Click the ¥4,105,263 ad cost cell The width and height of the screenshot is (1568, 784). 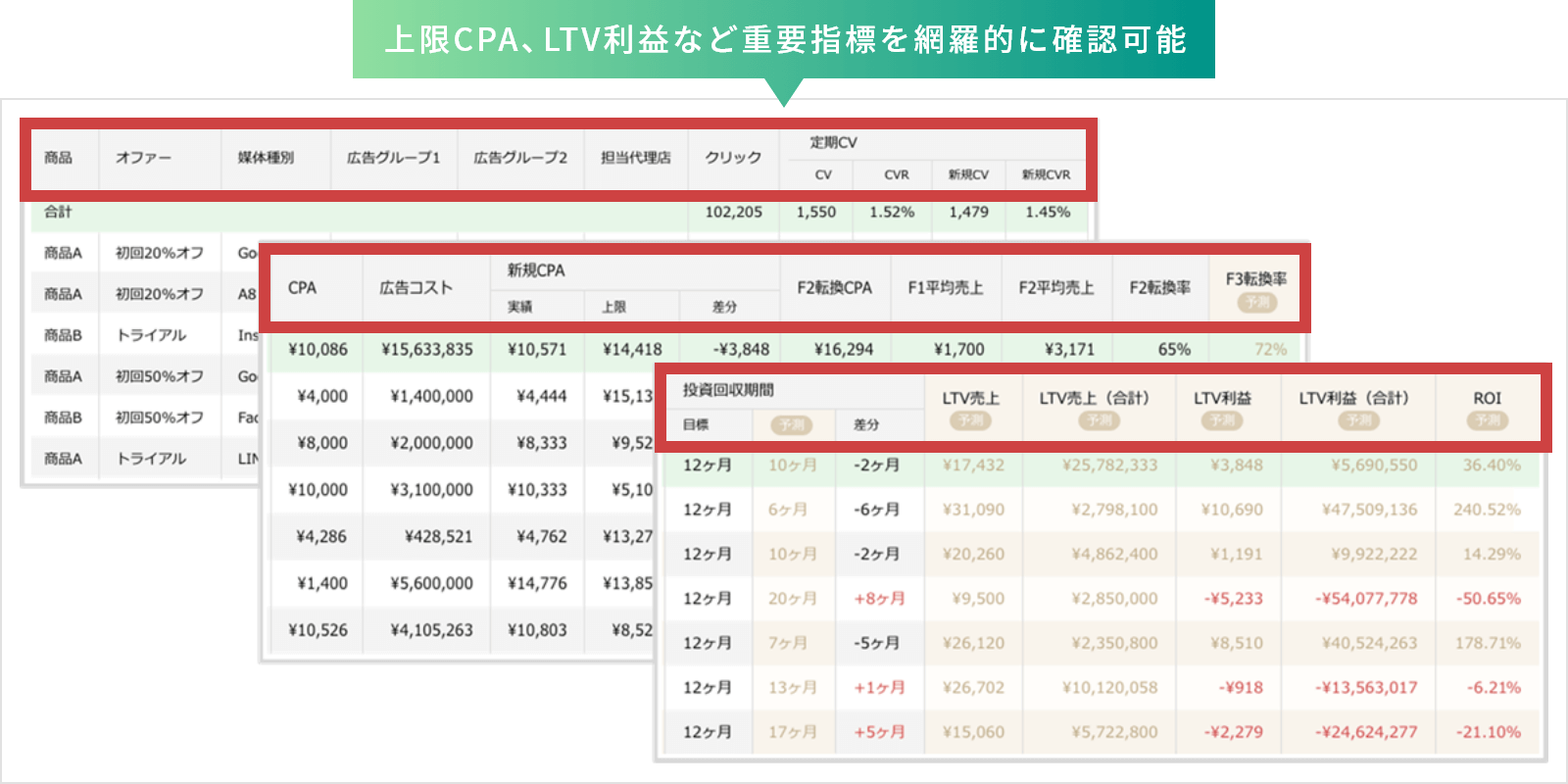(431, 630)
